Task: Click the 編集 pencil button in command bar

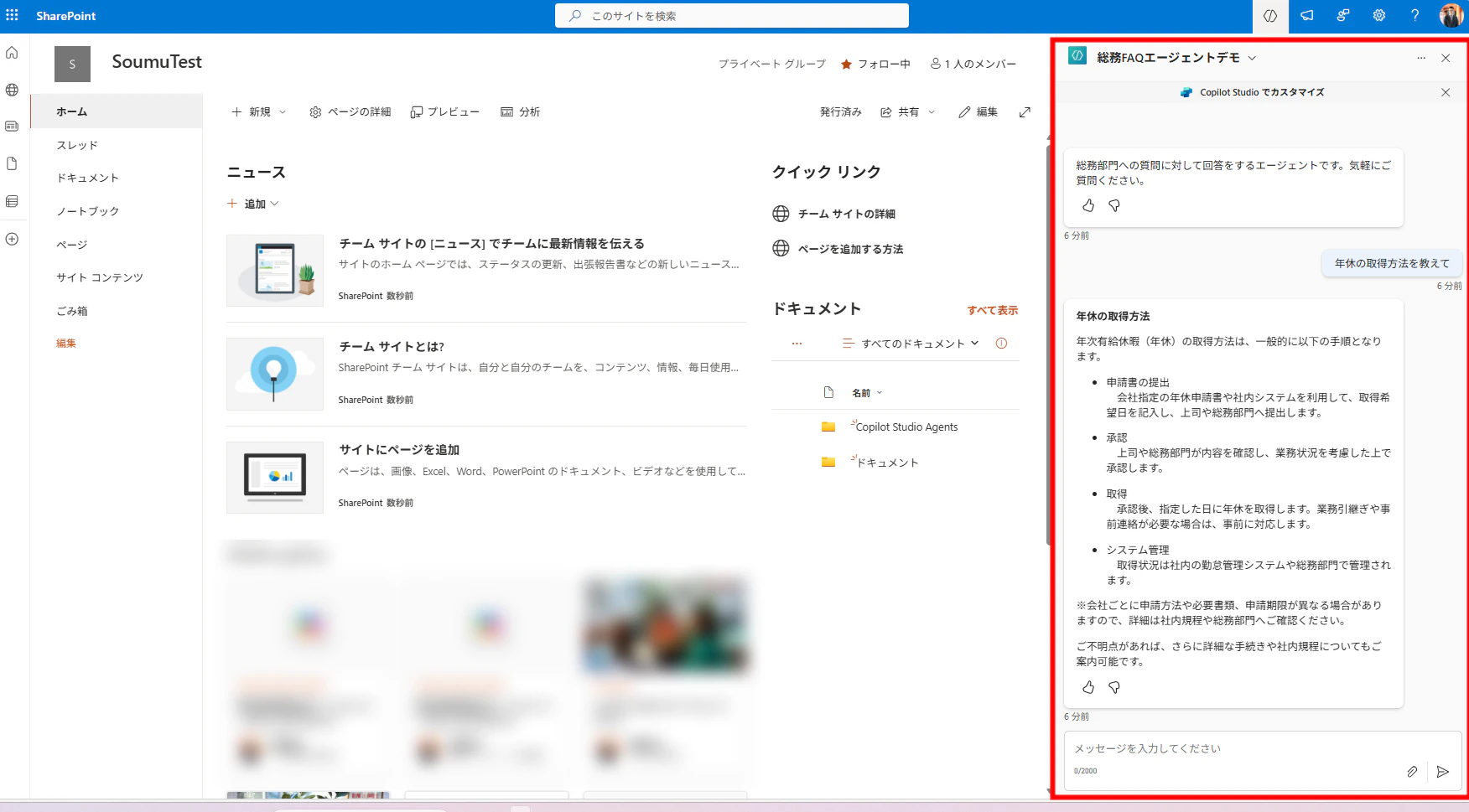Action: [978, 112]
